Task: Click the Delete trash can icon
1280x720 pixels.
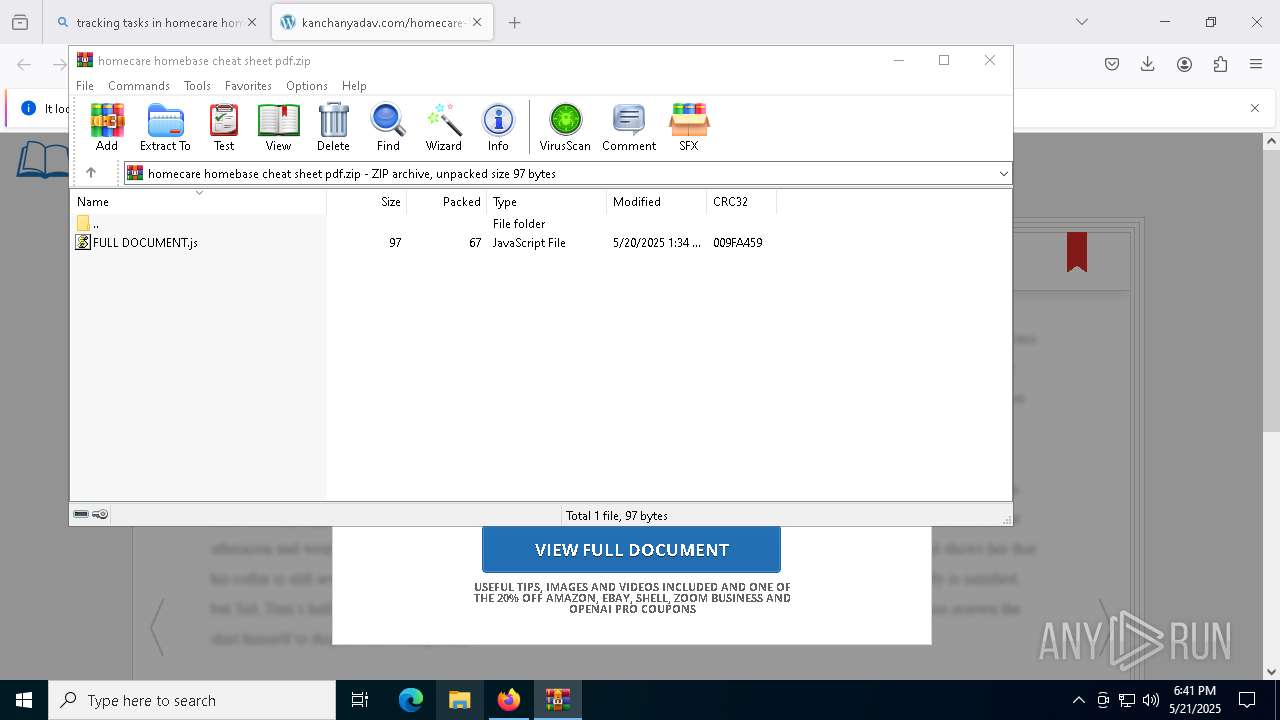Action: coord(333,127)
